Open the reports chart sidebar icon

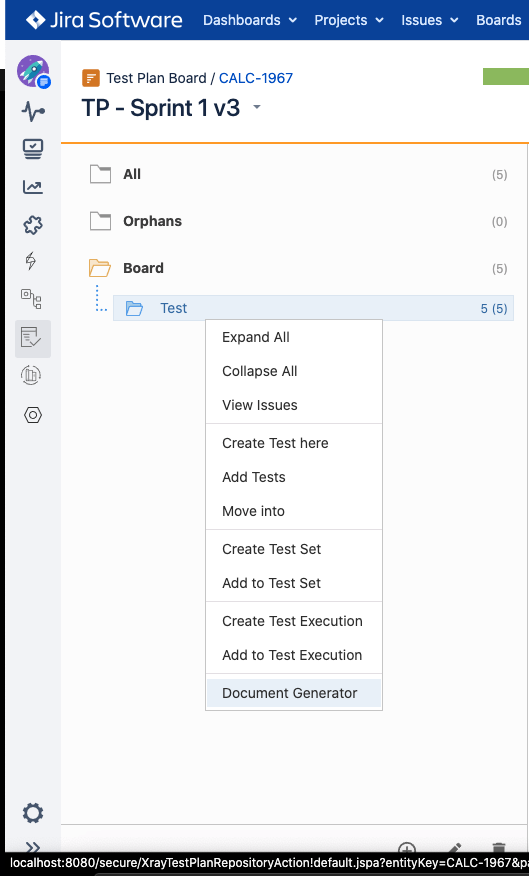pyautogui.click(x=33, y=187)
